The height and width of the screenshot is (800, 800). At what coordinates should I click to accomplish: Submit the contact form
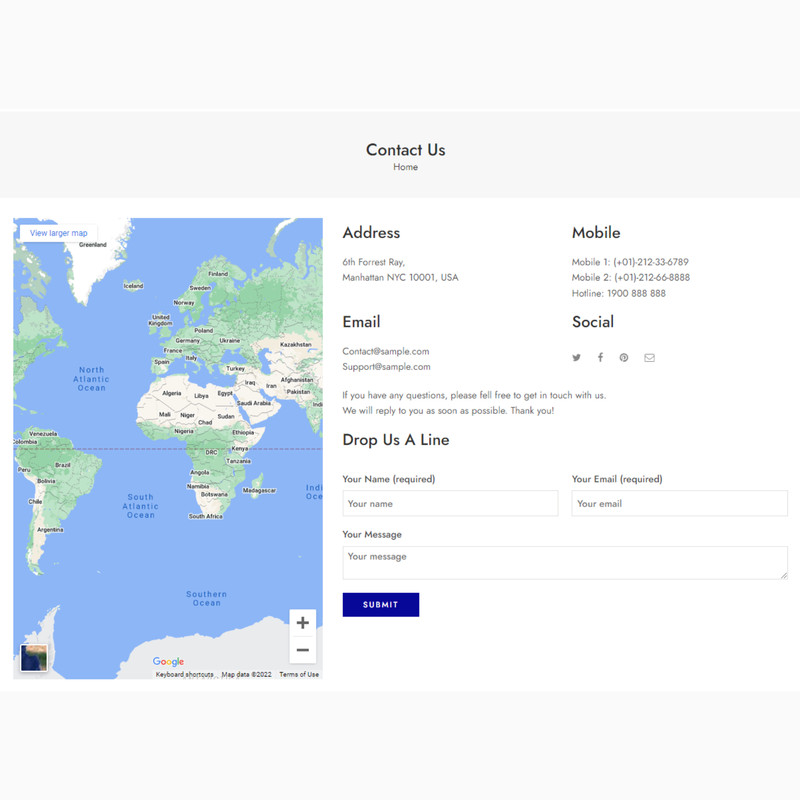click(x=381, y=605)
